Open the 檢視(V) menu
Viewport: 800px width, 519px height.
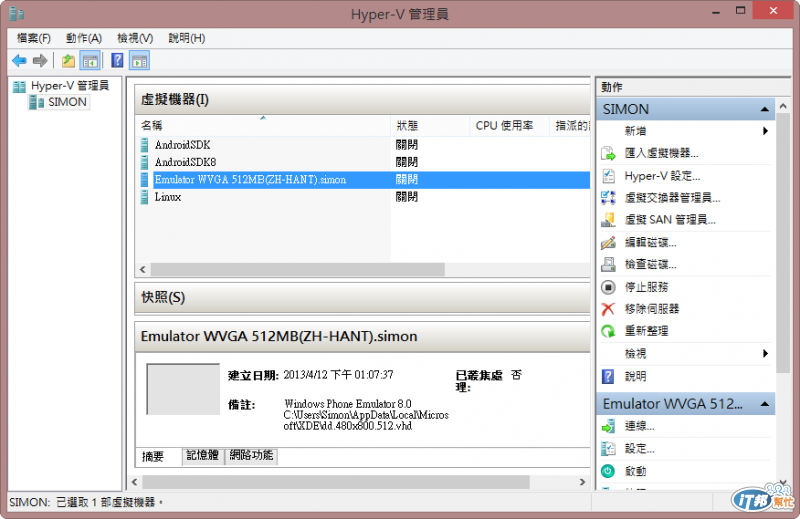(135, 38)
